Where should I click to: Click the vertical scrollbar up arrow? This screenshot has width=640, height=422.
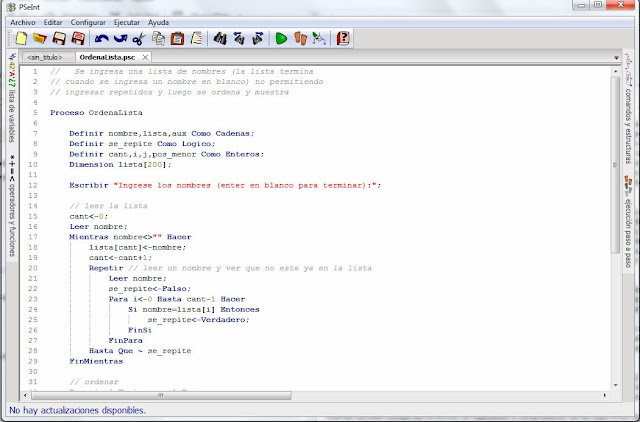coord(616,71)
